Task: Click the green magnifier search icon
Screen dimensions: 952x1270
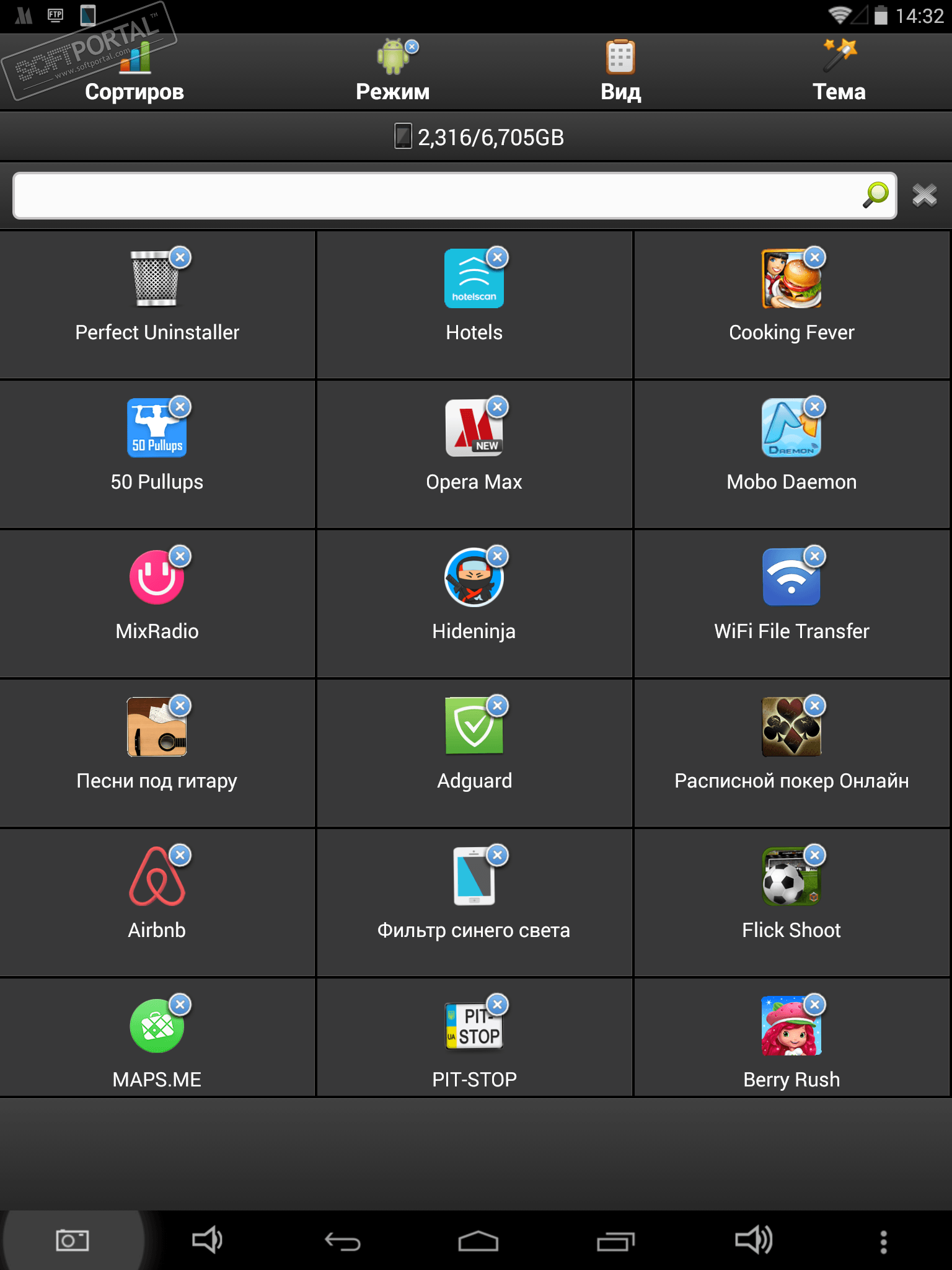Action: coord(876,195)
